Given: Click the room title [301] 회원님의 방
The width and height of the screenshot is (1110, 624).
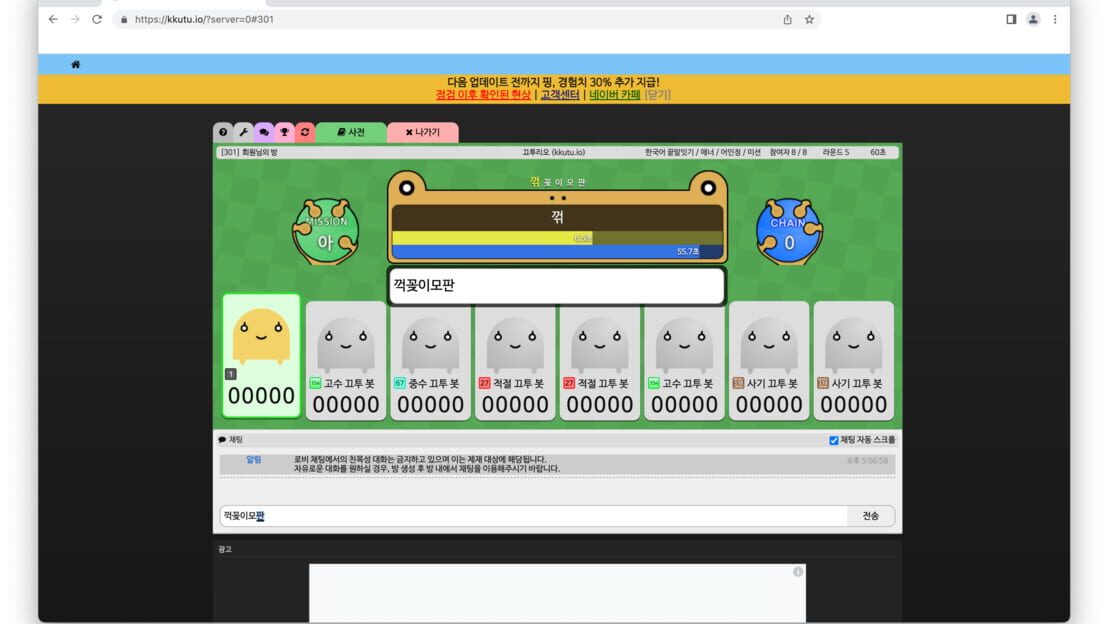Looking at the screenshot, I should point(249,152).
